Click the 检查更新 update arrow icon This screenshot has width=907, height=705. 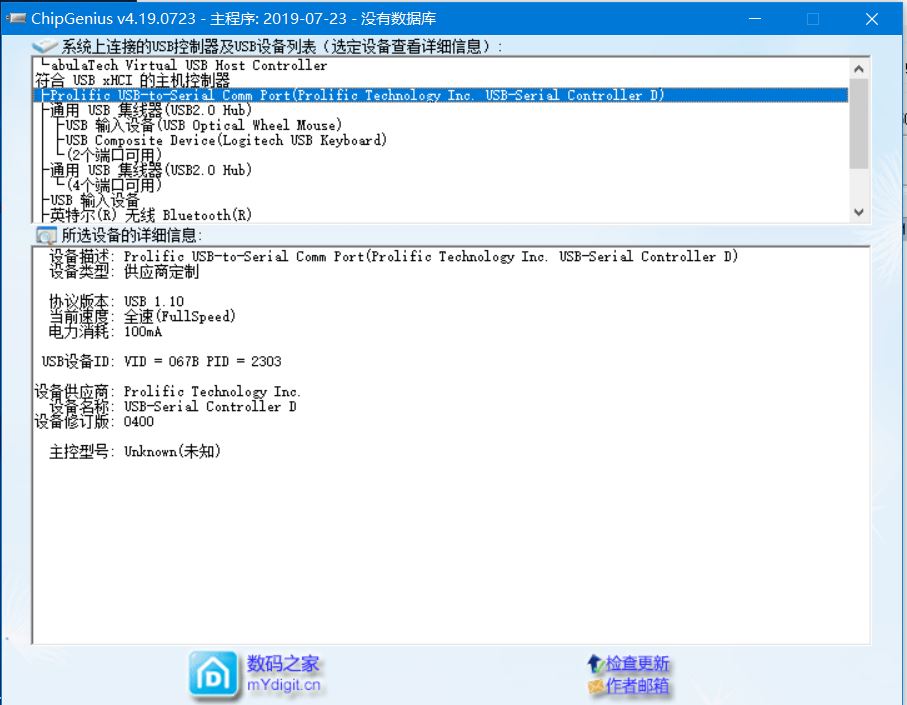click(595, 663)
